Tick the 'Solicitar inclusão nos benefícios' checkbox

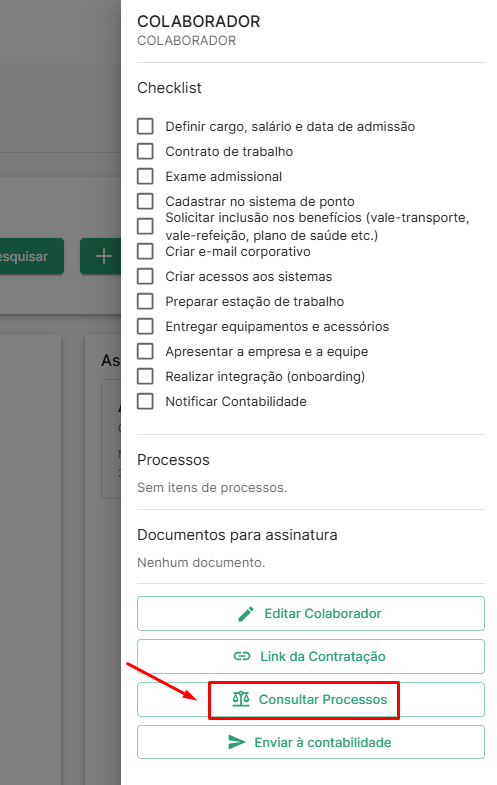[145, 226]
